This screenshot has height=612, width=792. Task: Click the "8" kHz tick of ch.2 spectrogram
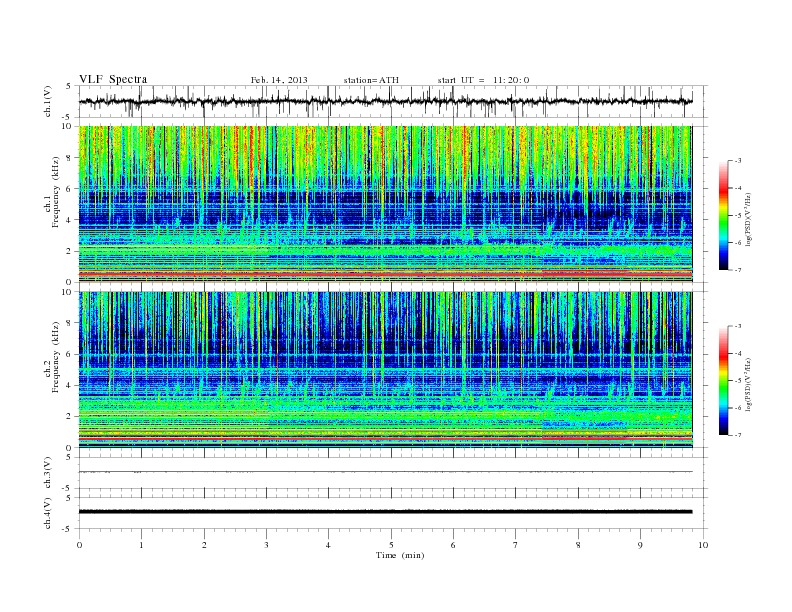[x=69, y=323]
